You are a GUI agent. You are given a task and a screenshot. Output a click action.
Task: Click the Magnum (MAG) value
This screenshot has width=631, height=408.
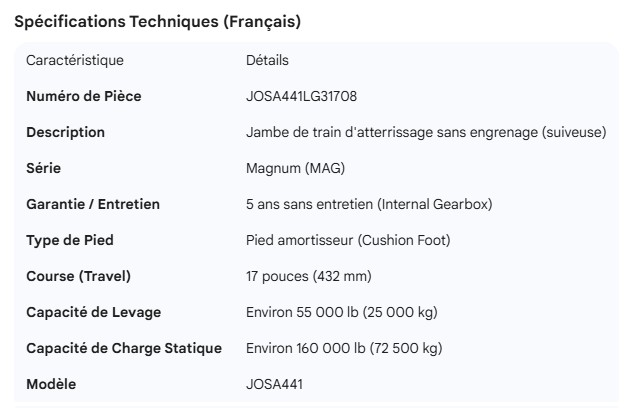point(295,168)
